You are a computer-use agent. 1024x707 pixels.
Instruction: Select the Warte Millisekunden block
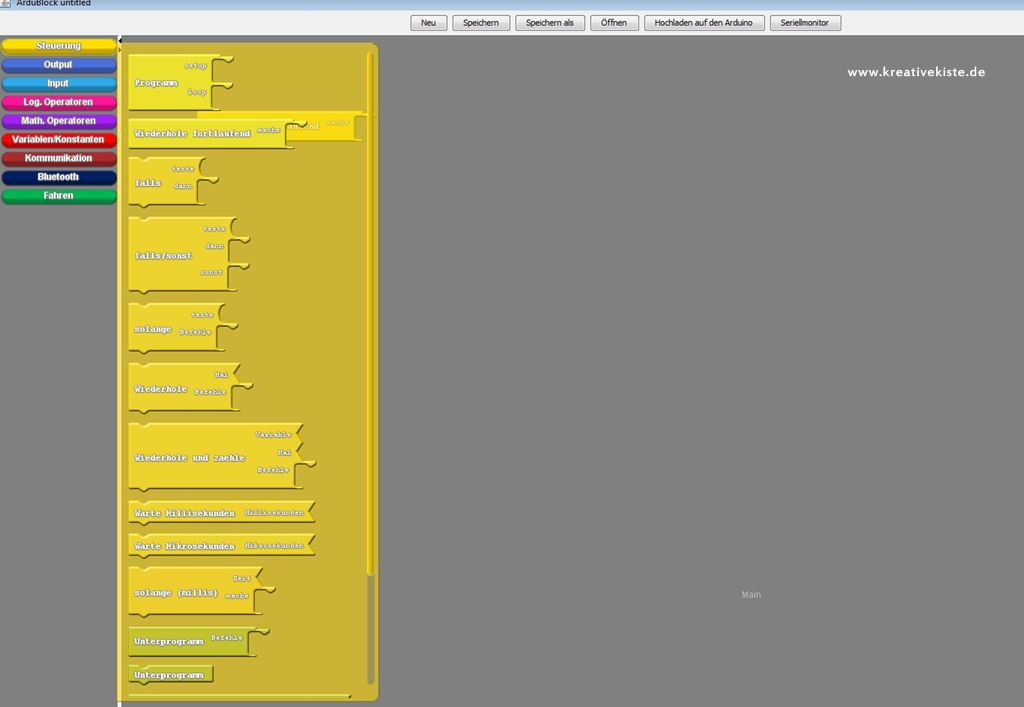point(185,513)
